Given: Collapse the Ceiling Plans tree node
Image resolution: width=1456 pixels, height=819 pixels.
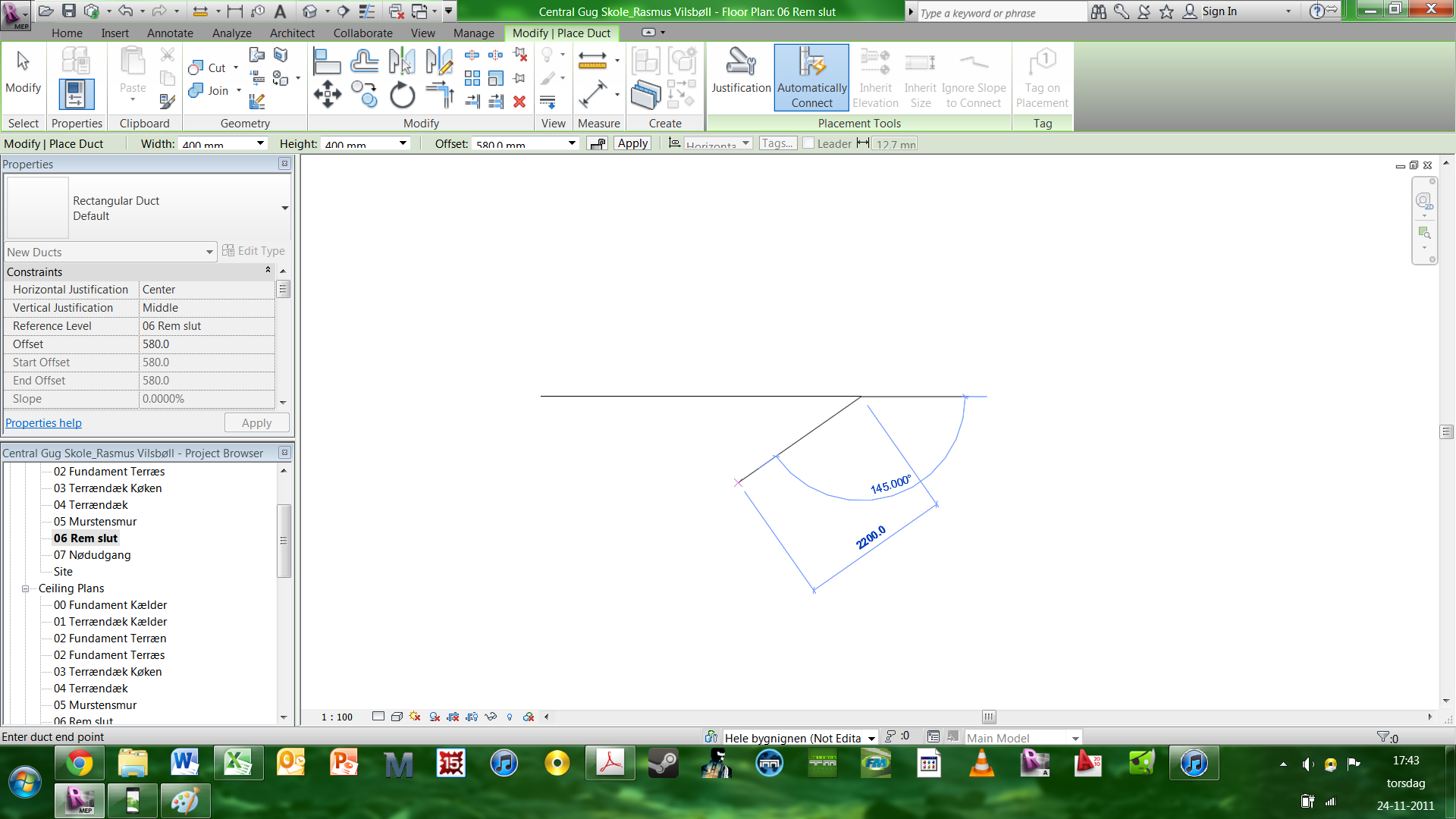Looking at the screenshot, I should (x=25, y=588).
